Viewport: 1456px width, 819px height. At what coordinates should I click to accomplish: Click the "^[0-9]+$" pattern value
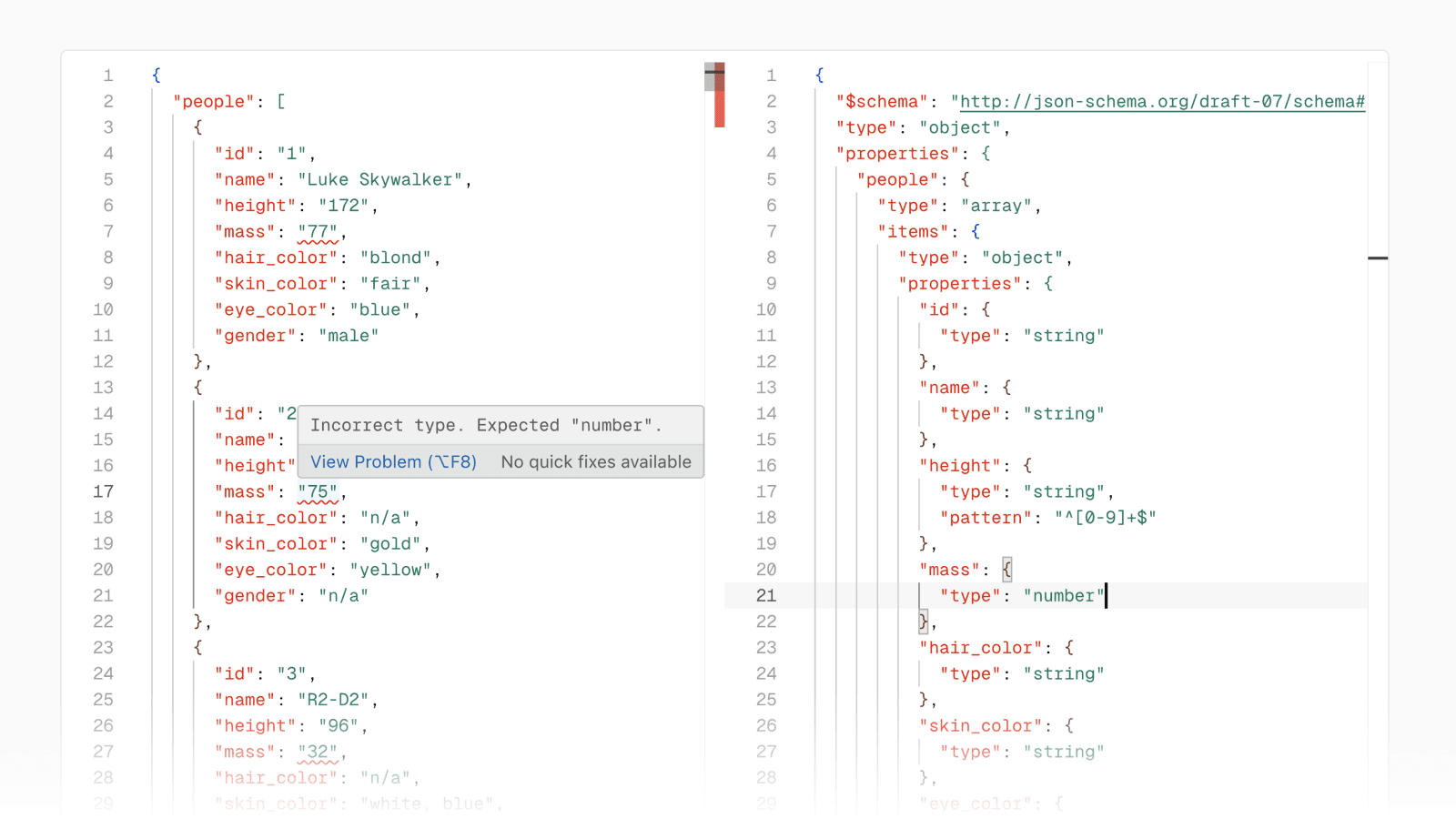point(1105,518)
